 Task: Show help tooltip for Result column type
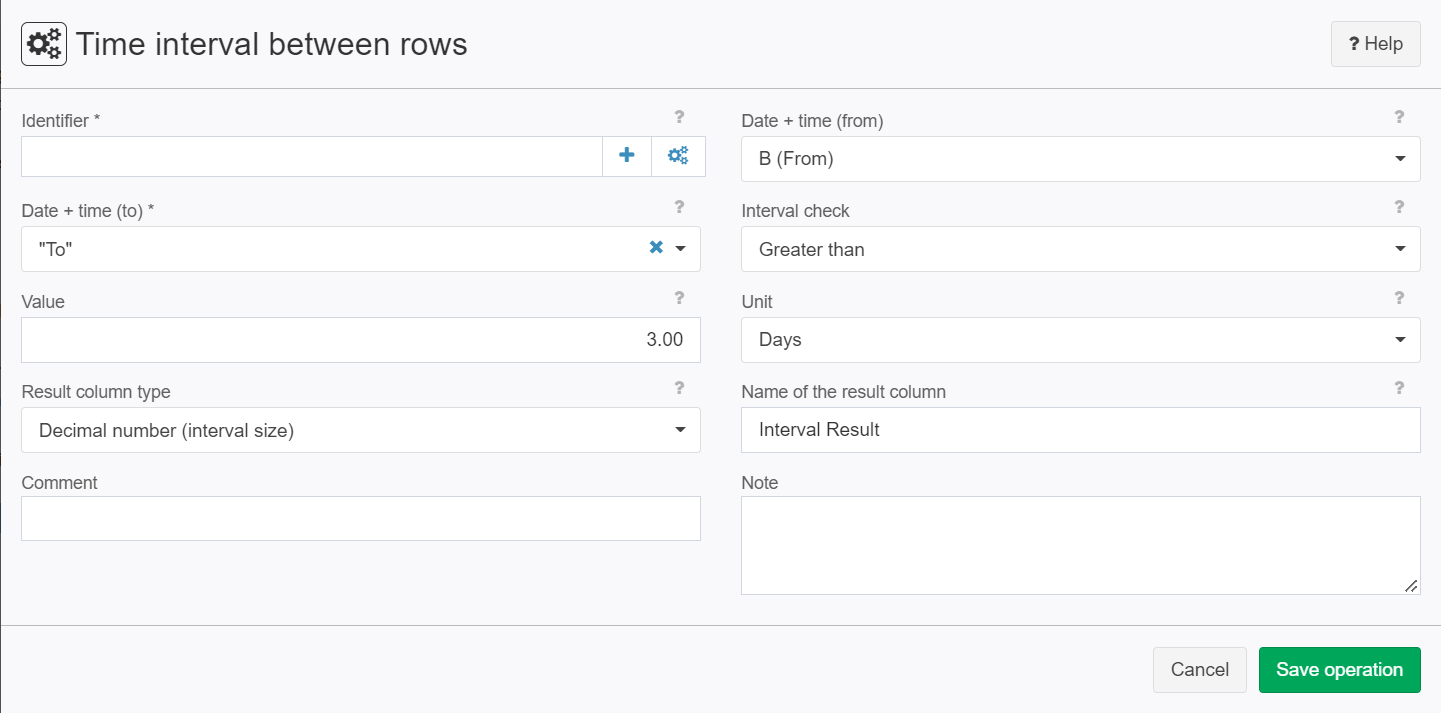pos(679,388)
